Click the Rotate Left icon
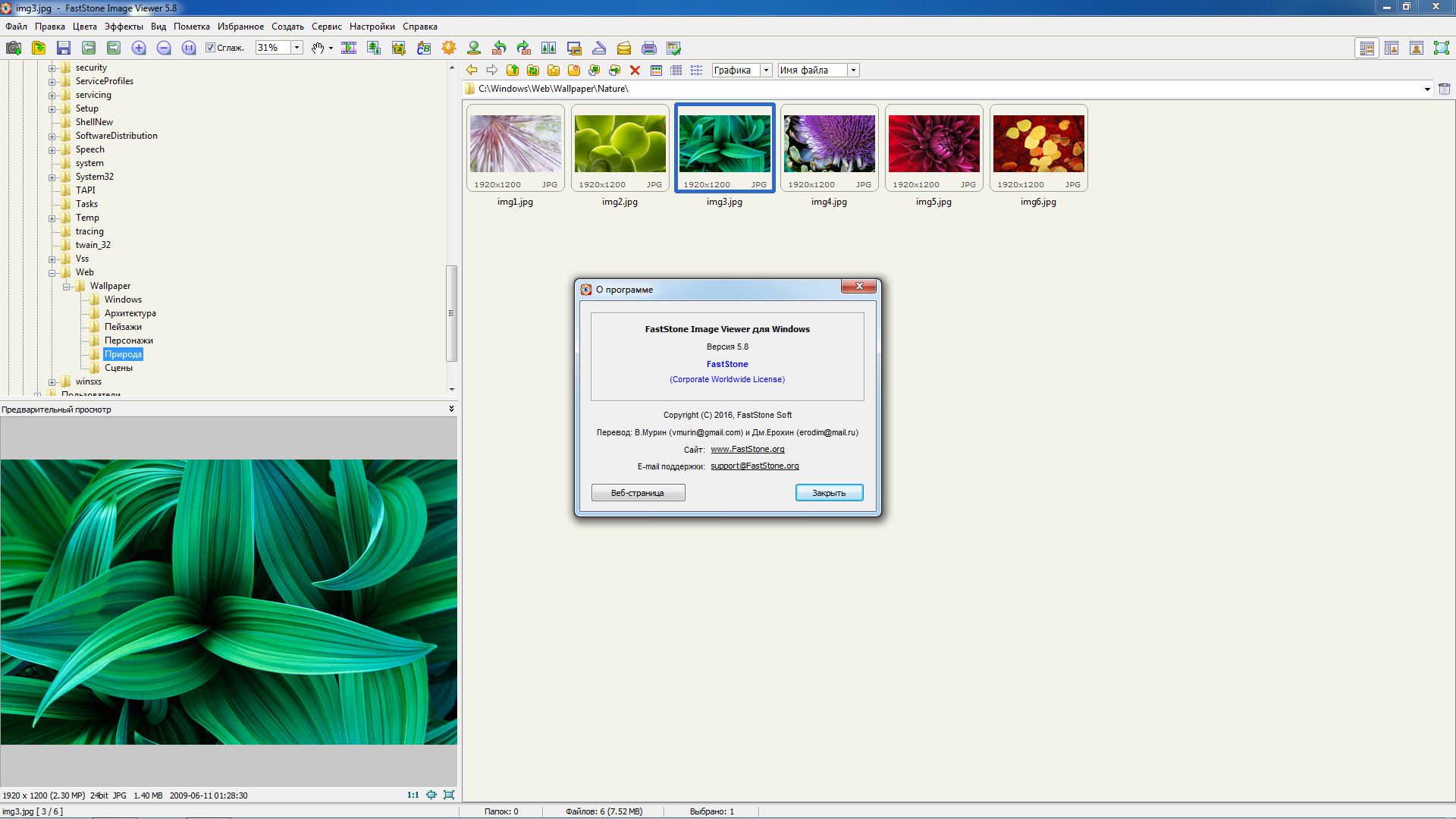1456x819 pixels. [x=499, y=48]
